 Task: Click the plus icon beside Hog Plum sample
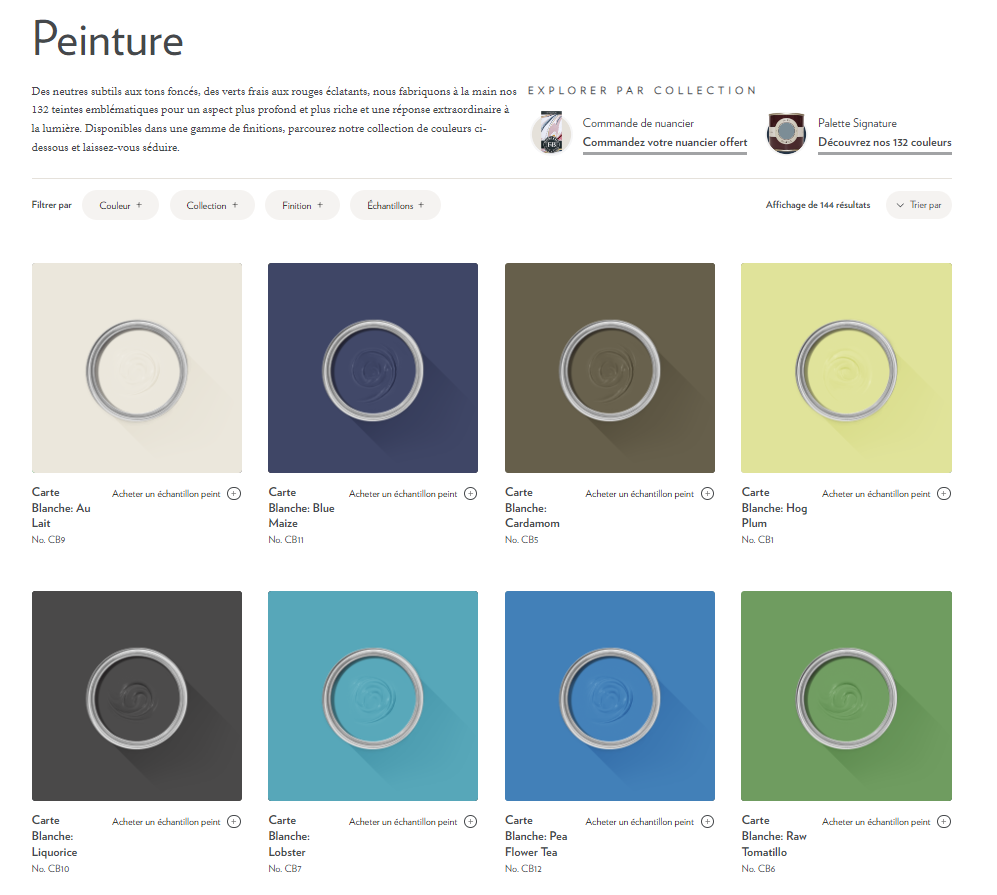[944, 493]
